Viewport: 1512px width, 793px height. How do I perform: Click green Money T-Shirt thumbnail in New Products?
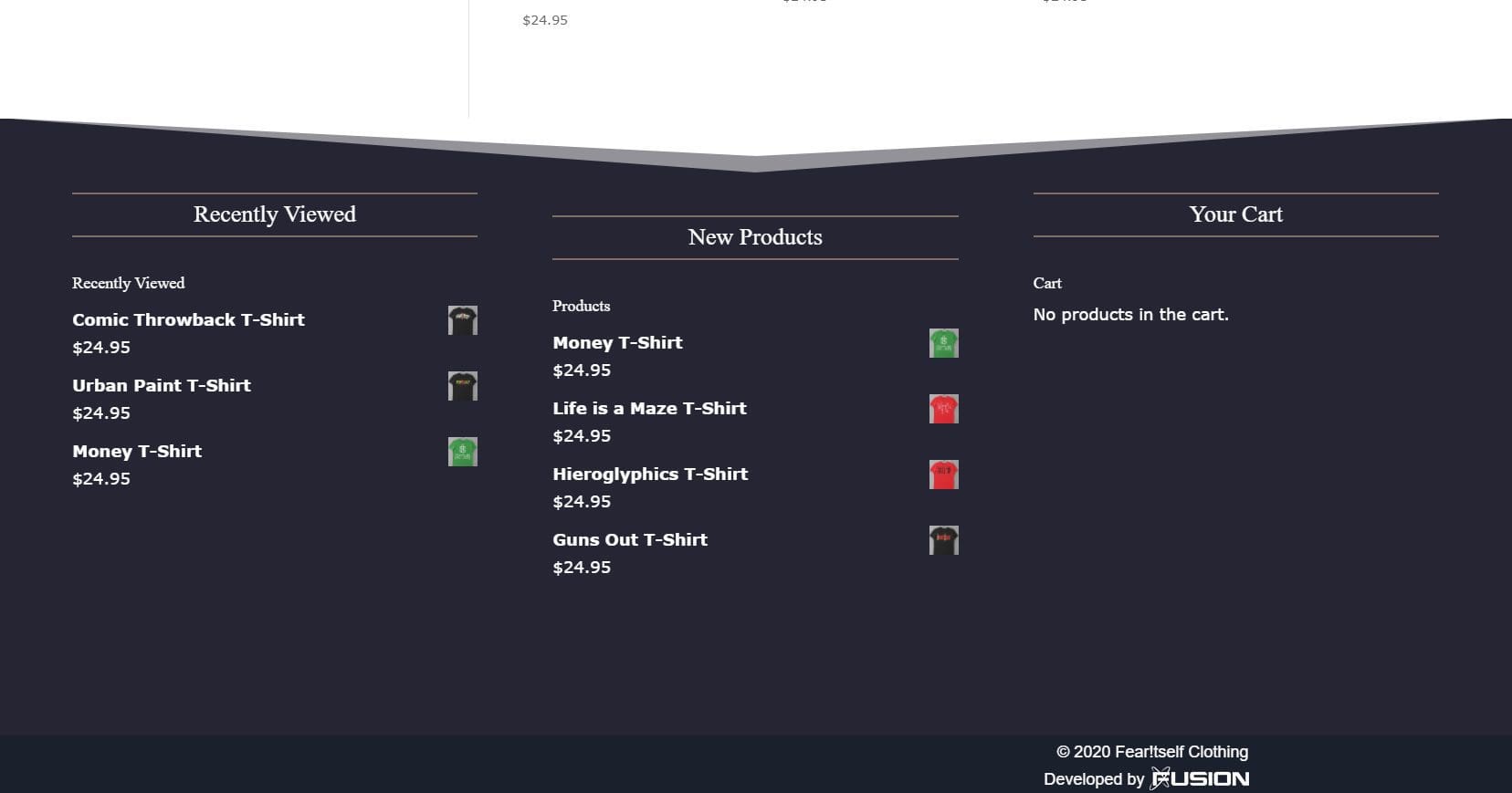tap(943, 343)
